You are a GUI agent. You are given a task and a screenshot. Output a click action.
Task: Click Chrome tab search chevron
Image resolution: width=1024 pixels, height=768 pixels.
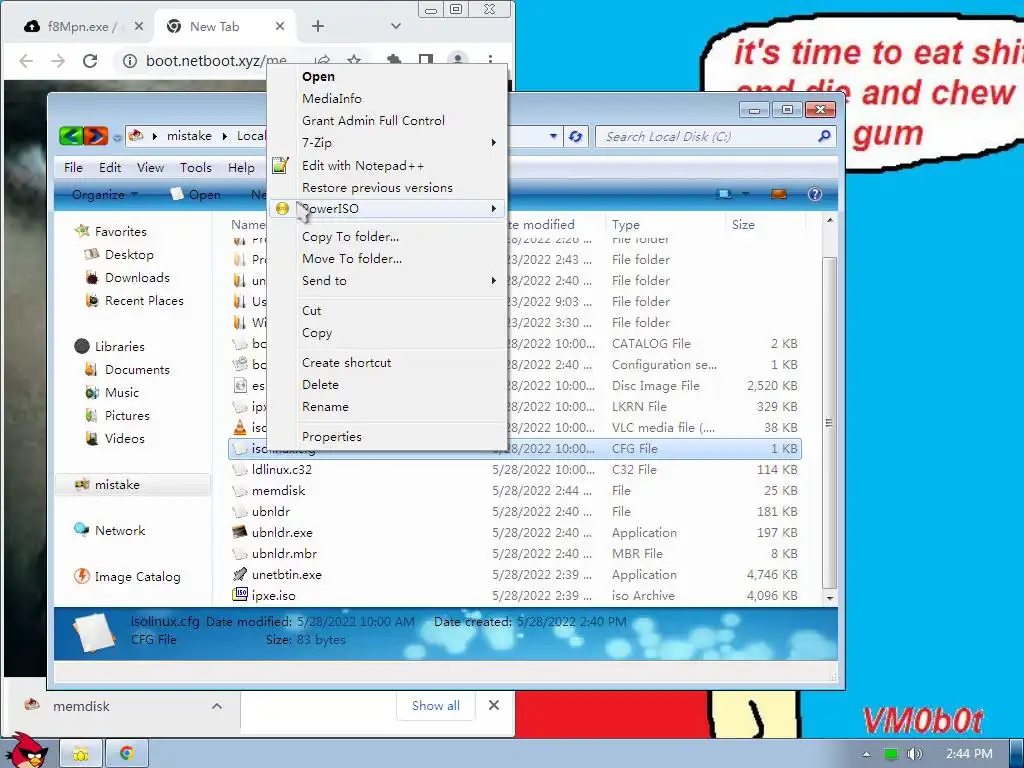pos(395,26)
